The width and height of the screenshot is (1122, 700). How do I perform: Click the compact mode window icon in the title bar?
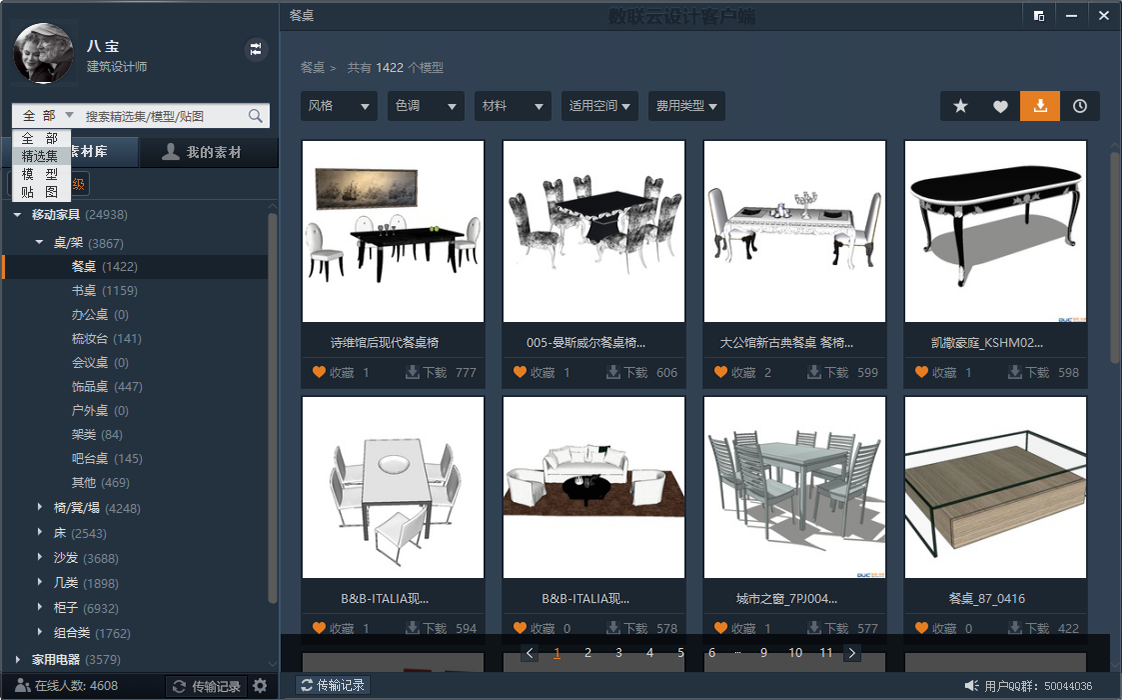[1039, 15]
